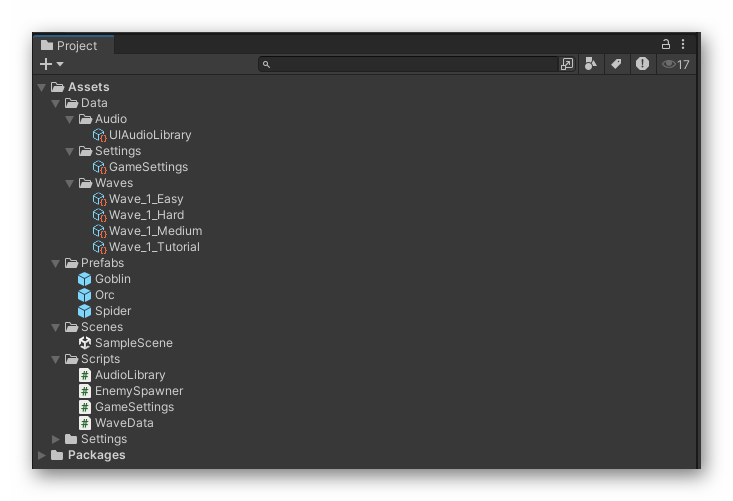The height and width of the screenshot is (501, 733).
Task: Open the plus create asset dropdown
Action: point(51,64)
